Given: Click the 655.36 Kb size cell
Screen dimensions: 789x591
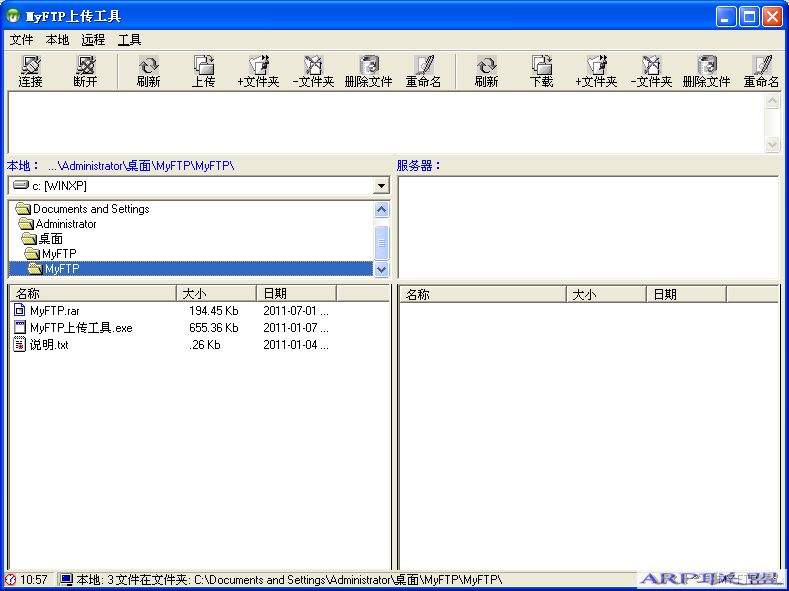Looking at the screenshot, I should (214, 328).
